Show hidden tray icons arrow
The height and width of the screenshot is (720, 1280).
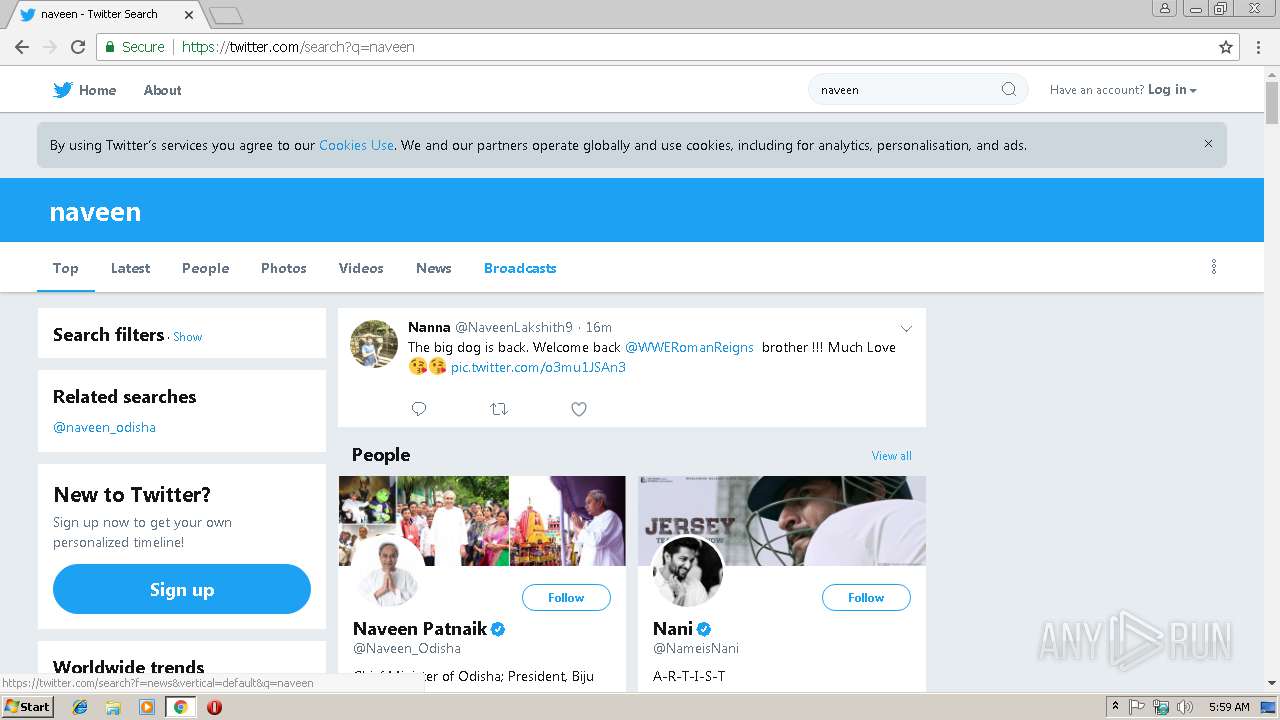coord(1115,707)
